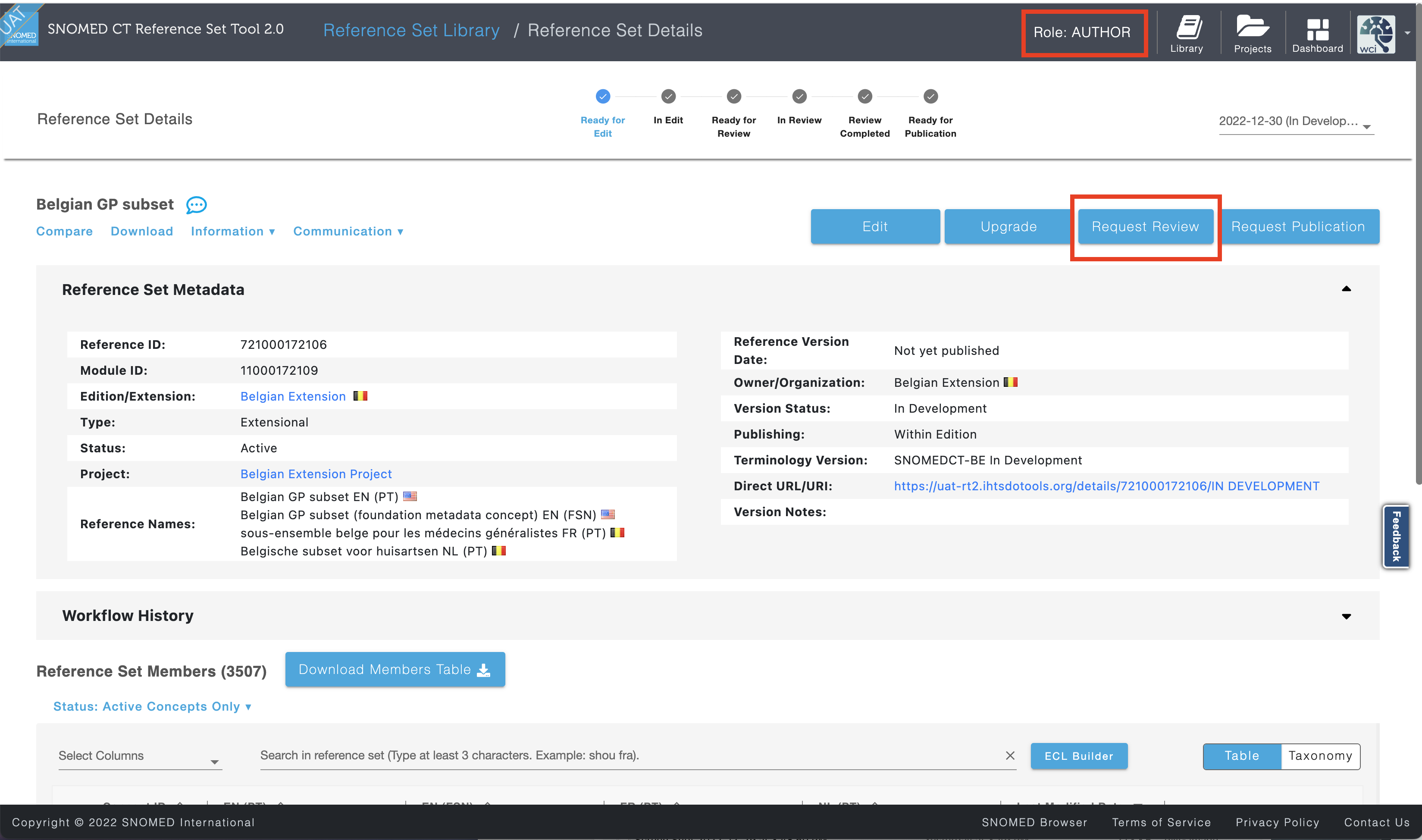Click the Download link
This screenshot has height=840, width=1422.
click(141, 232)
